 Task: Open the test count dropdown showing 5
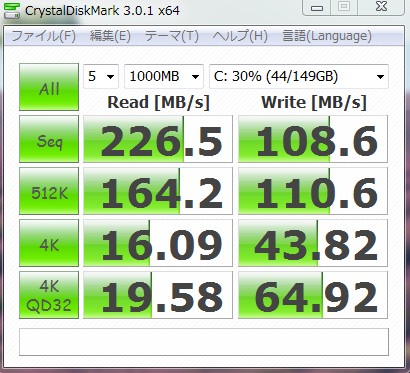[x=101, y=76]
